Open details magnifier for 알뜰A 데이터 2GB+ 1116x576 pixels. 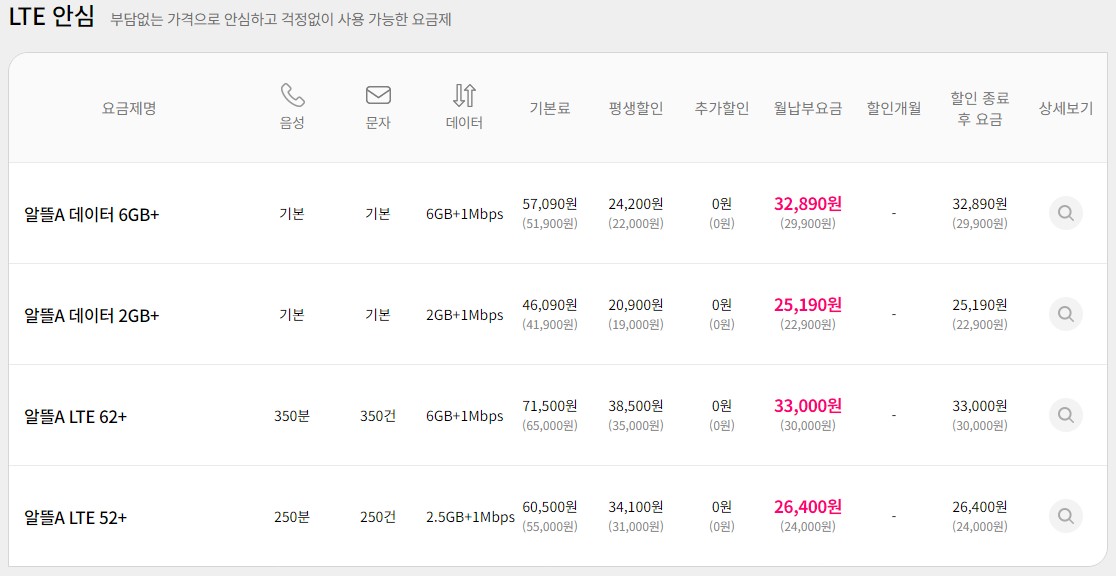point(1065,314)
